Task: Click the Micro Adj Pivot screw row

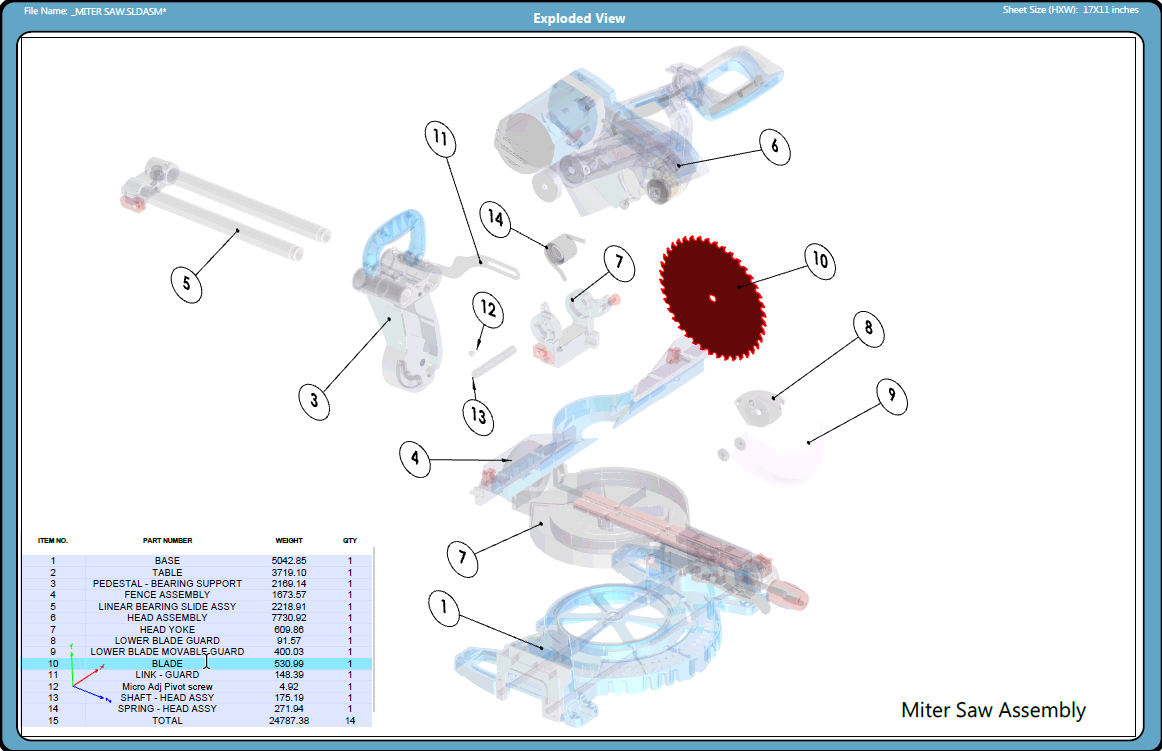Action: pyautogui.click(x=197, y=687)
